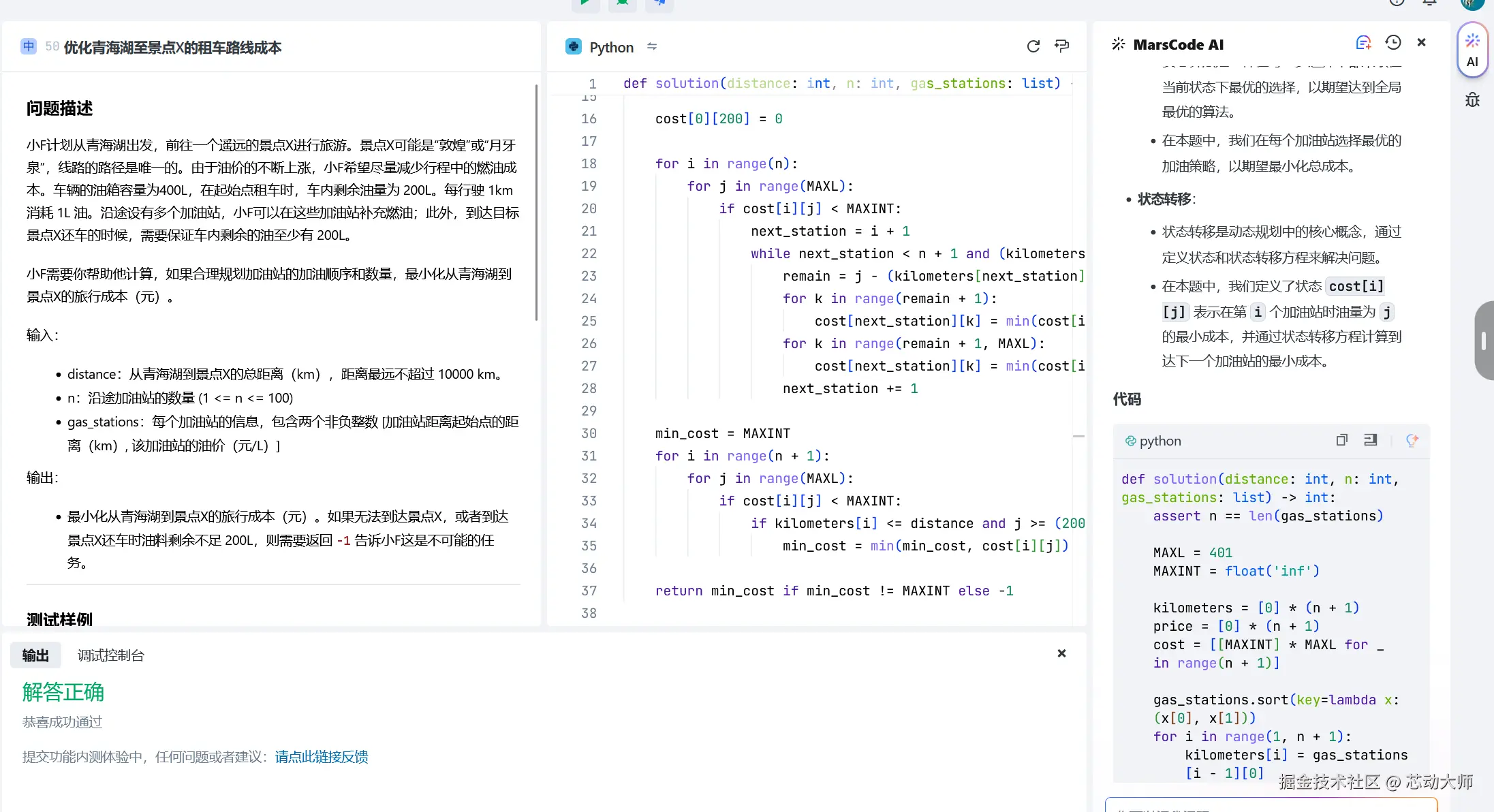
Task: Open the feedback link 请点此链接反馈
Action: (321, 757)
